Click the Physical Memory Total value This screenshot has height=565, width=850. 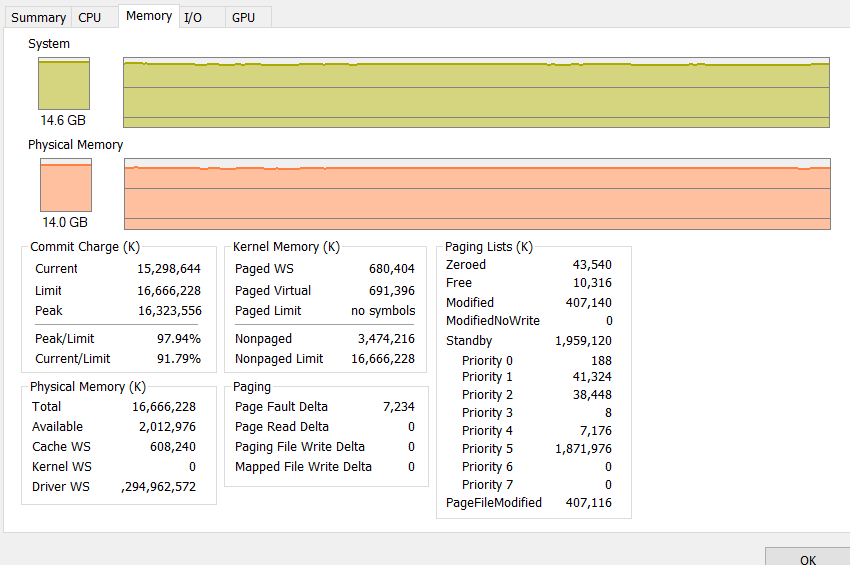point(164,407)
